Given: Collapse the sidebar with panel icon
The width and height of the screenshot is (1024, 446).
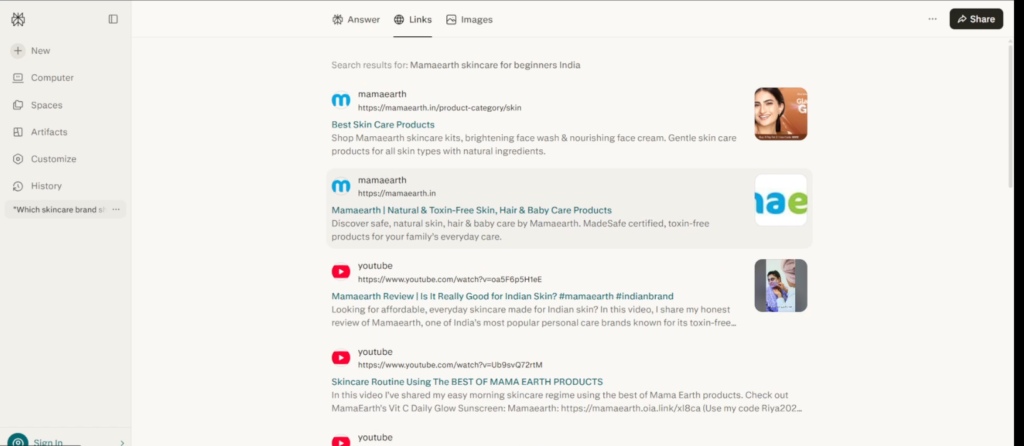Looking at the screenshot, I should point(113,20).
